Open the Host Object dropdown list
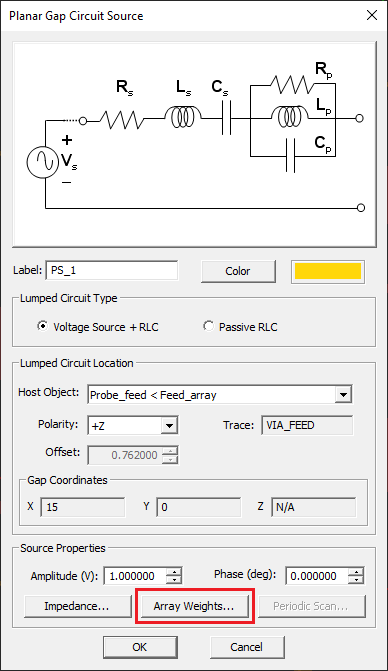This screenshot has width=388, height=671. 343,395
